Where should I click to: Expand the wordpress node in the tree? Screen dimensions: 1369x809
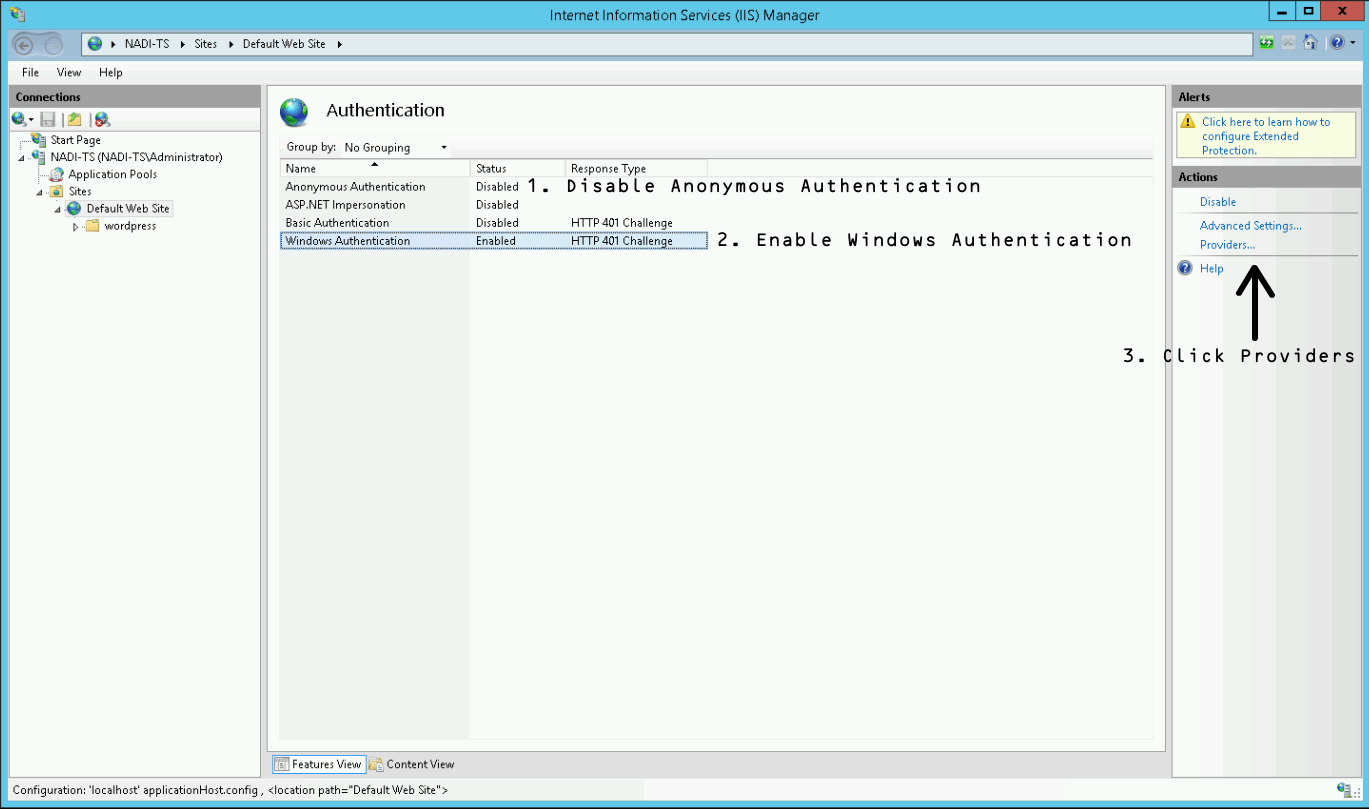point(74,226)
